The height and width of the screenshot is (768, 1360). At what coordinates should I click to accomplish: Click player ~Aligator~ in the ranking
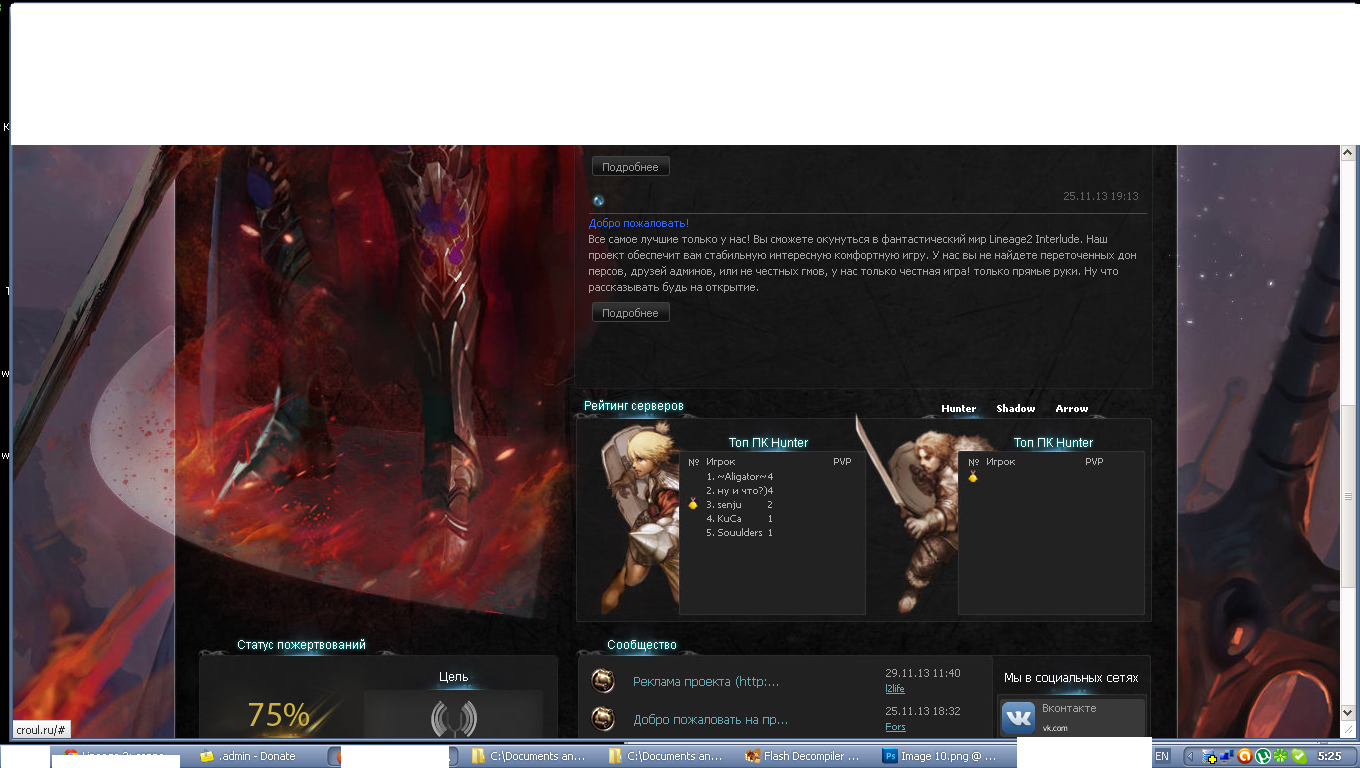coord(740,476)
